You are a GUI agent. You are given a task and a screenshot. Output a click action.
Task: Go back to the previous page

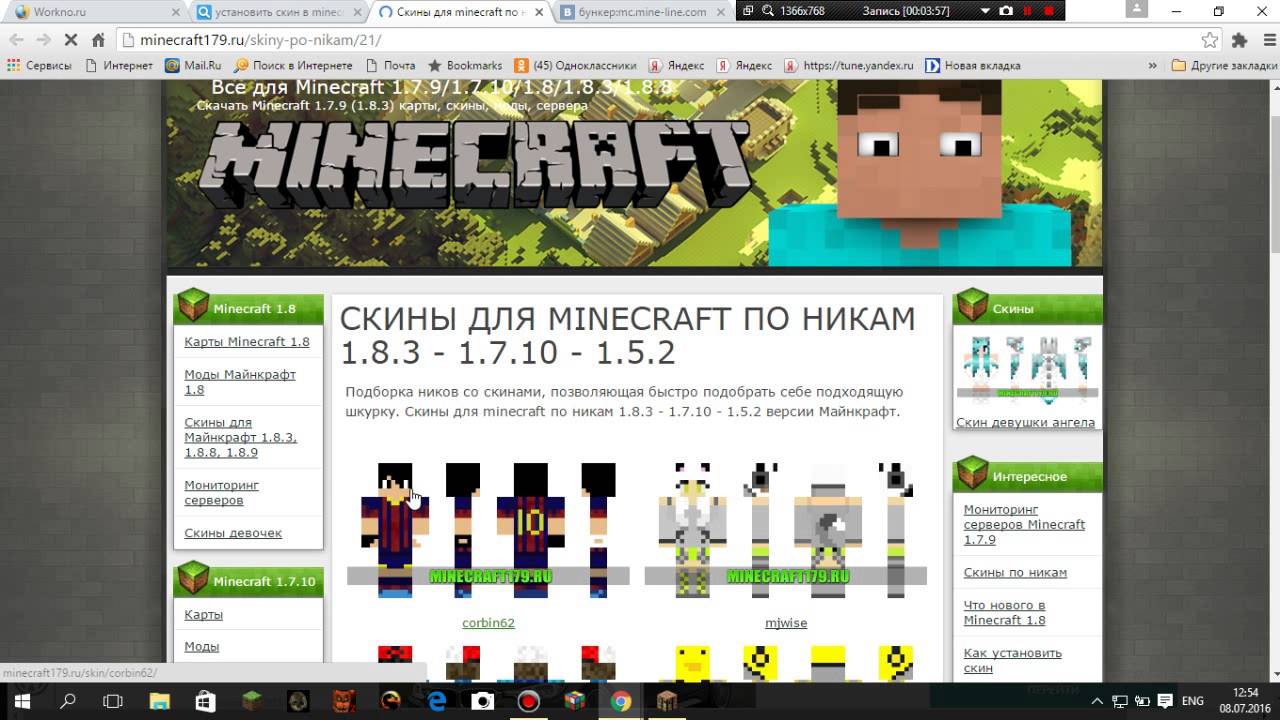coord(17,40)
